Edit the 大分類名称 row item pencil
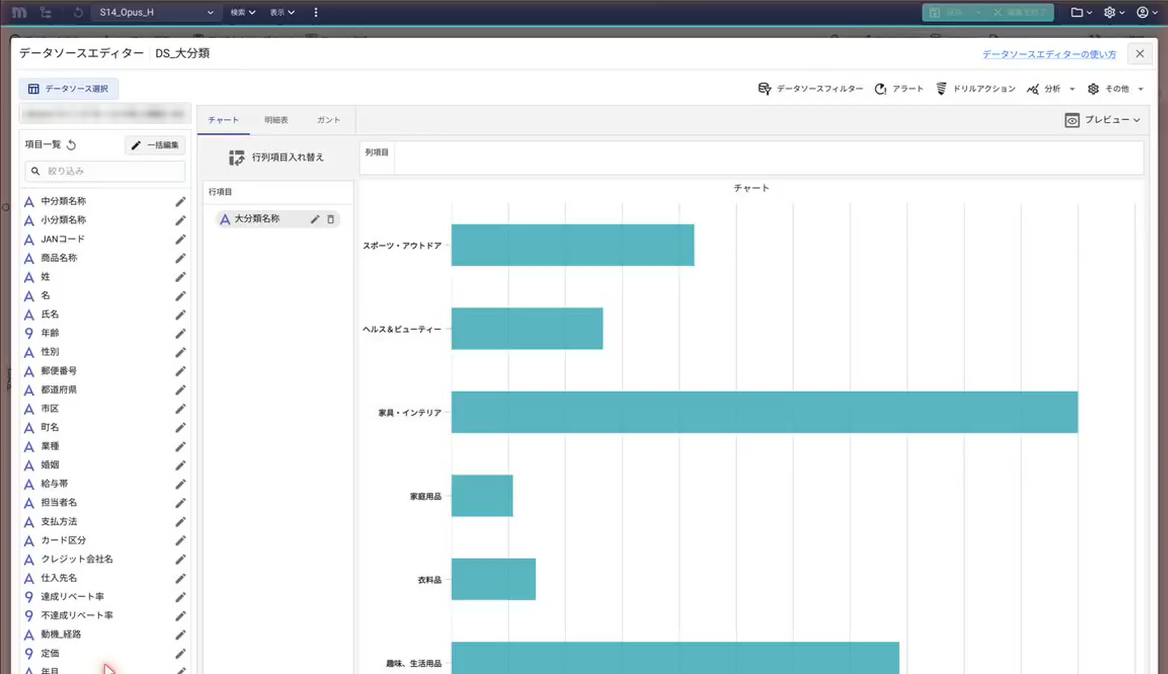The width and height of the screenshot is (1168, 674). coord(315,219)
